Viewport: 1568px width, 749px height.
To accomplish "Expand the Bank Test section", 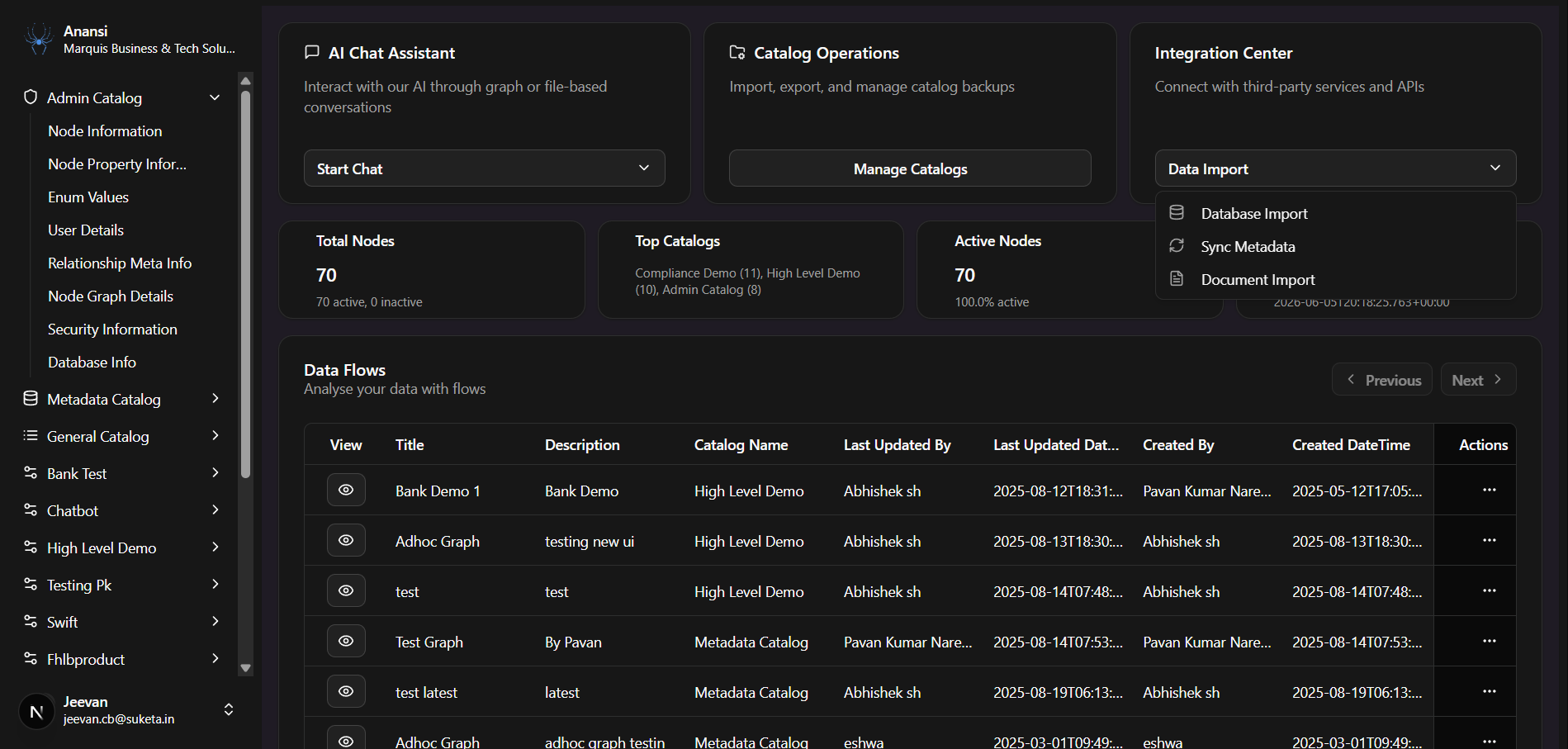I will 215,473.
